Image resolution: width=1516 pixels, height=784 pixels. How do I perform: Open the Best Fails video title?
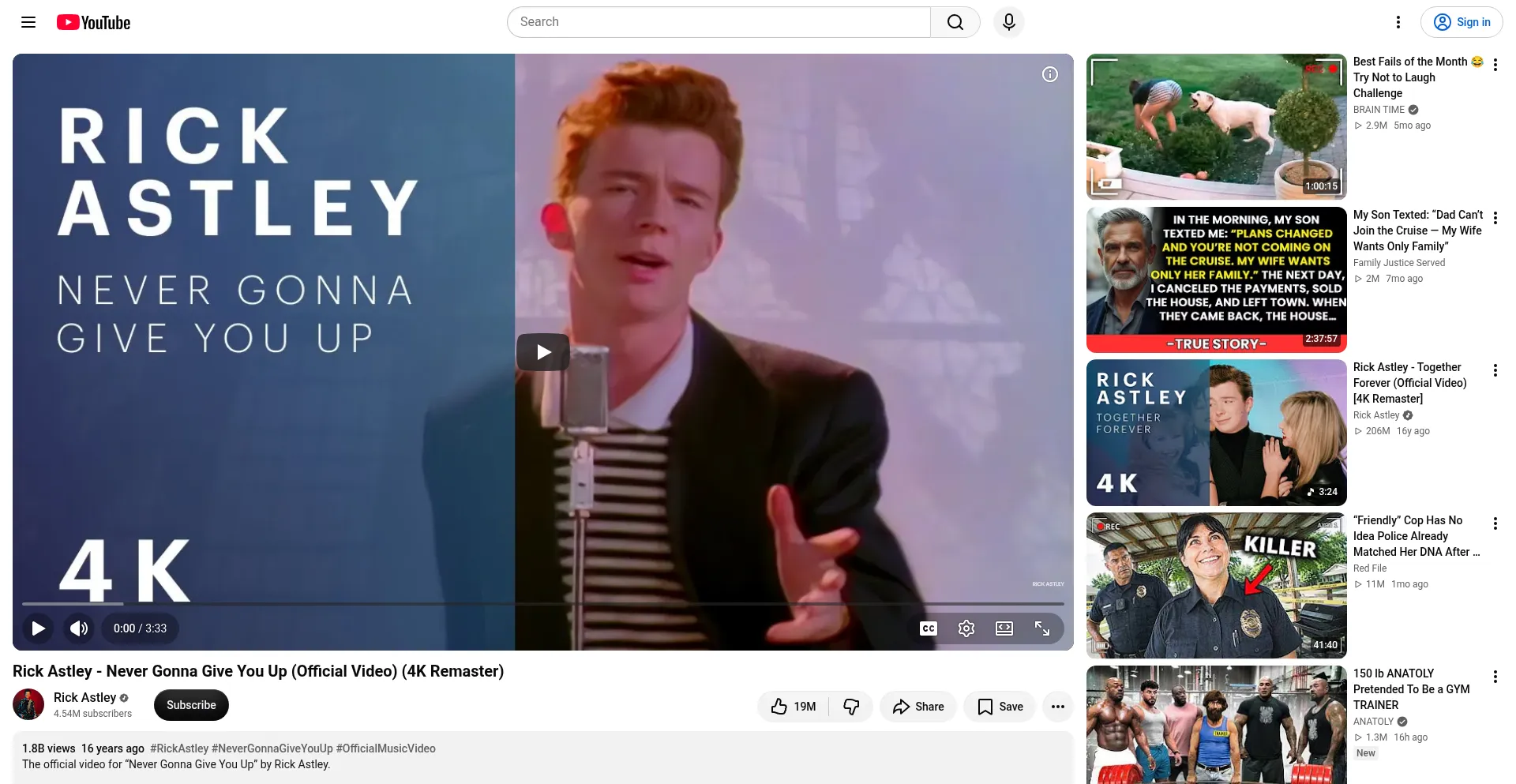point(1418,77)
